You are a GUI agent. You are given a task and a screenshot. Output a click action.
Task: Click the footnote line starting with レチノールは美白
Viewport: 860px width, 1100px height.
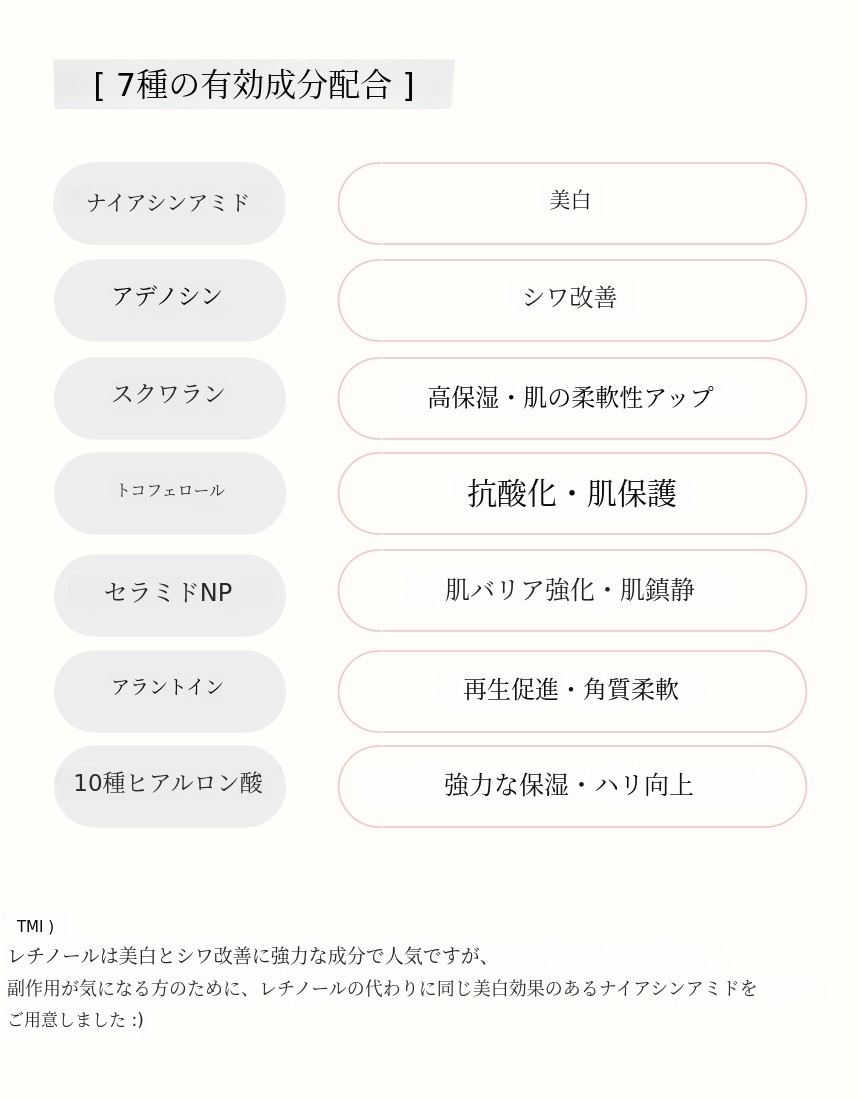[248, 956]
